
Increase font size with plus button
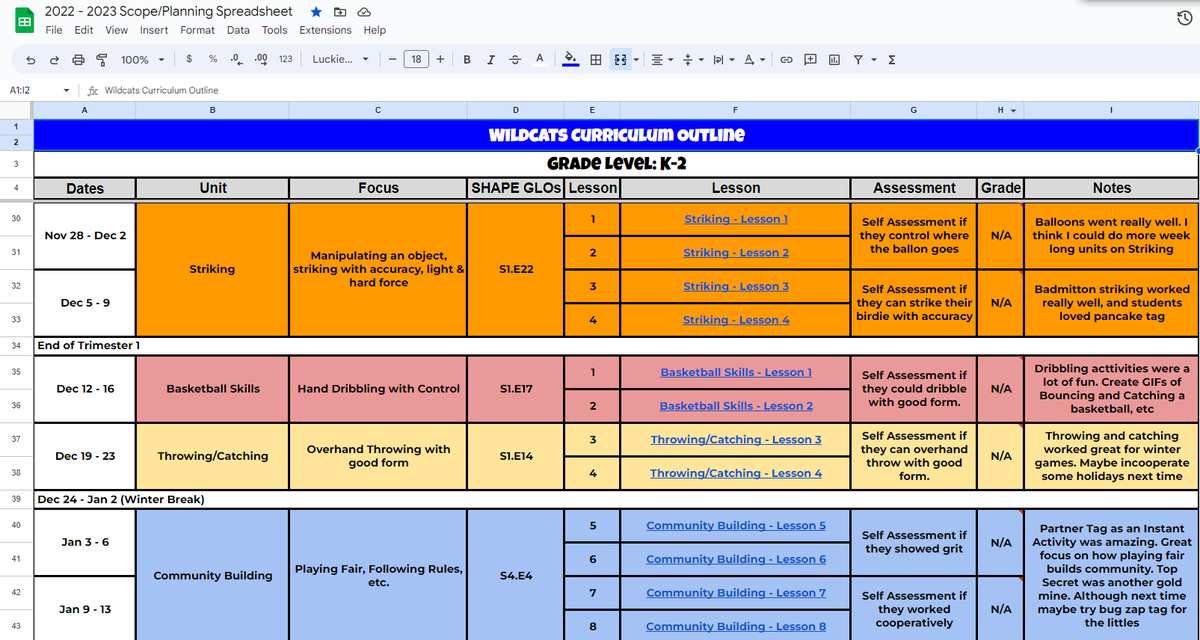click(x=440, y=59)
